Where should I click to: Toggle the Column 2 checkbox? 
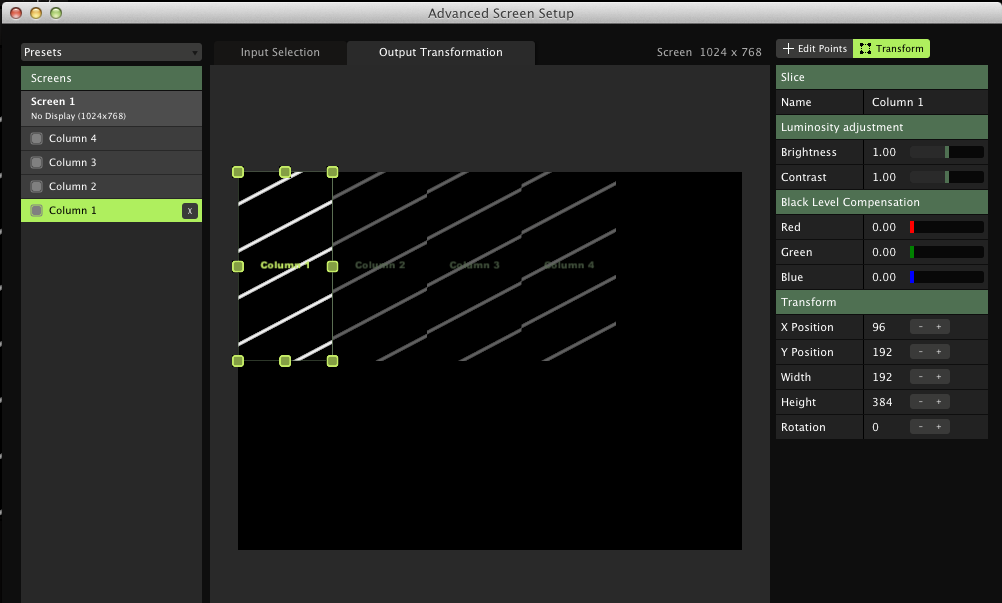point(37,187)
